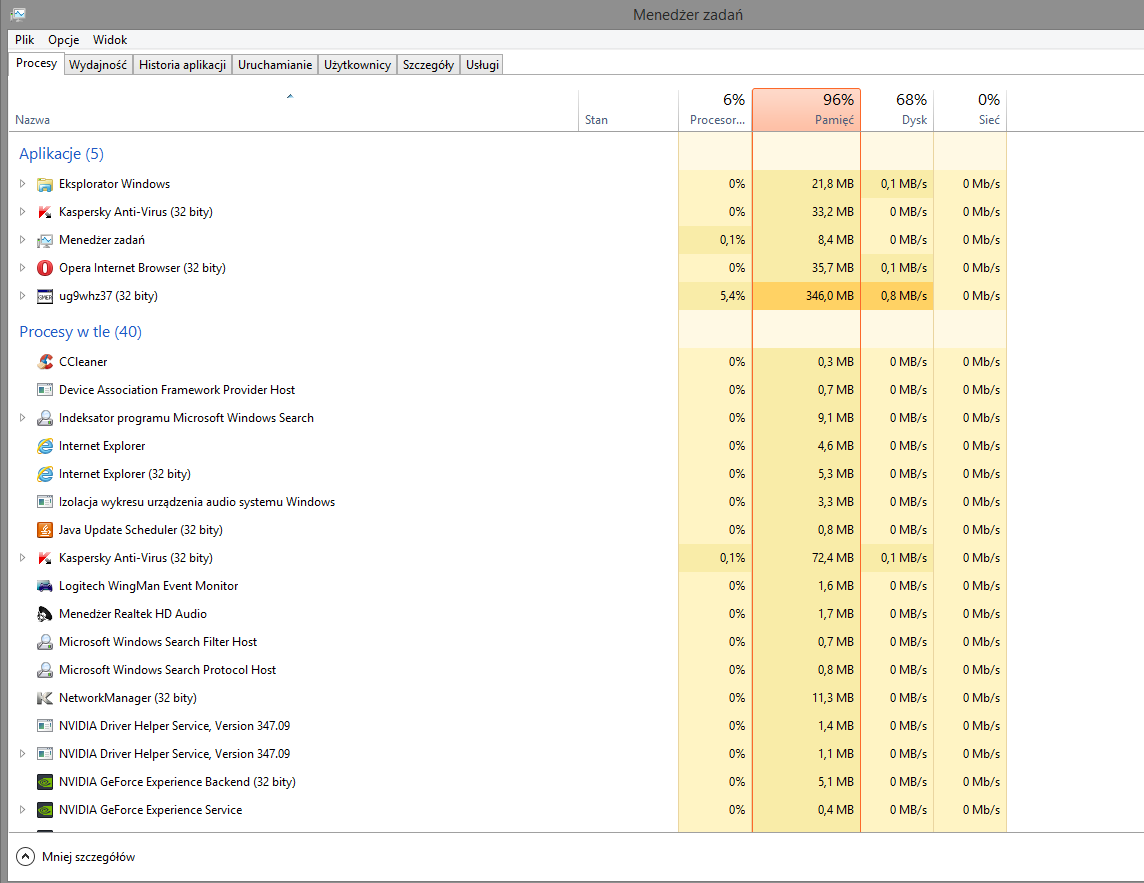Select the Java Update Scheduler (32 bity) name
Viewport: 1144px width, 883px height.
tap(141, 531)
